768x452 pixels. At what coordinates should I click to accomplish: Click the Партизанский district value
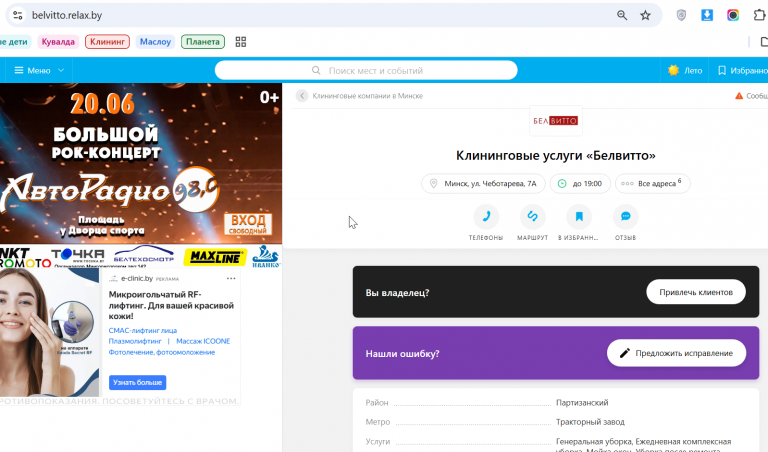pyautogui.click(x=582, y=403)
